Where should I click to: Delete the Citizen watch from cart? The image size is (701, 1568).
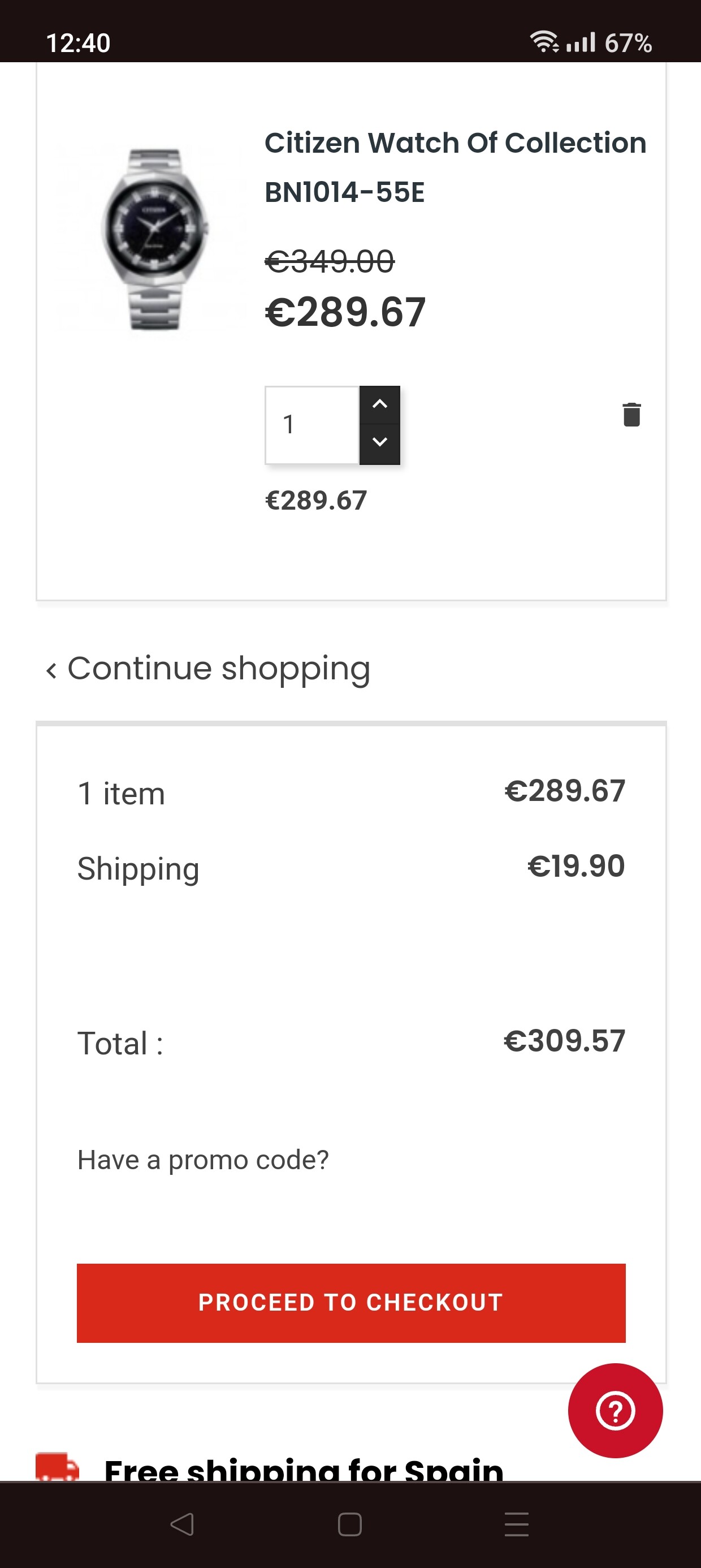tap(631, 415)
